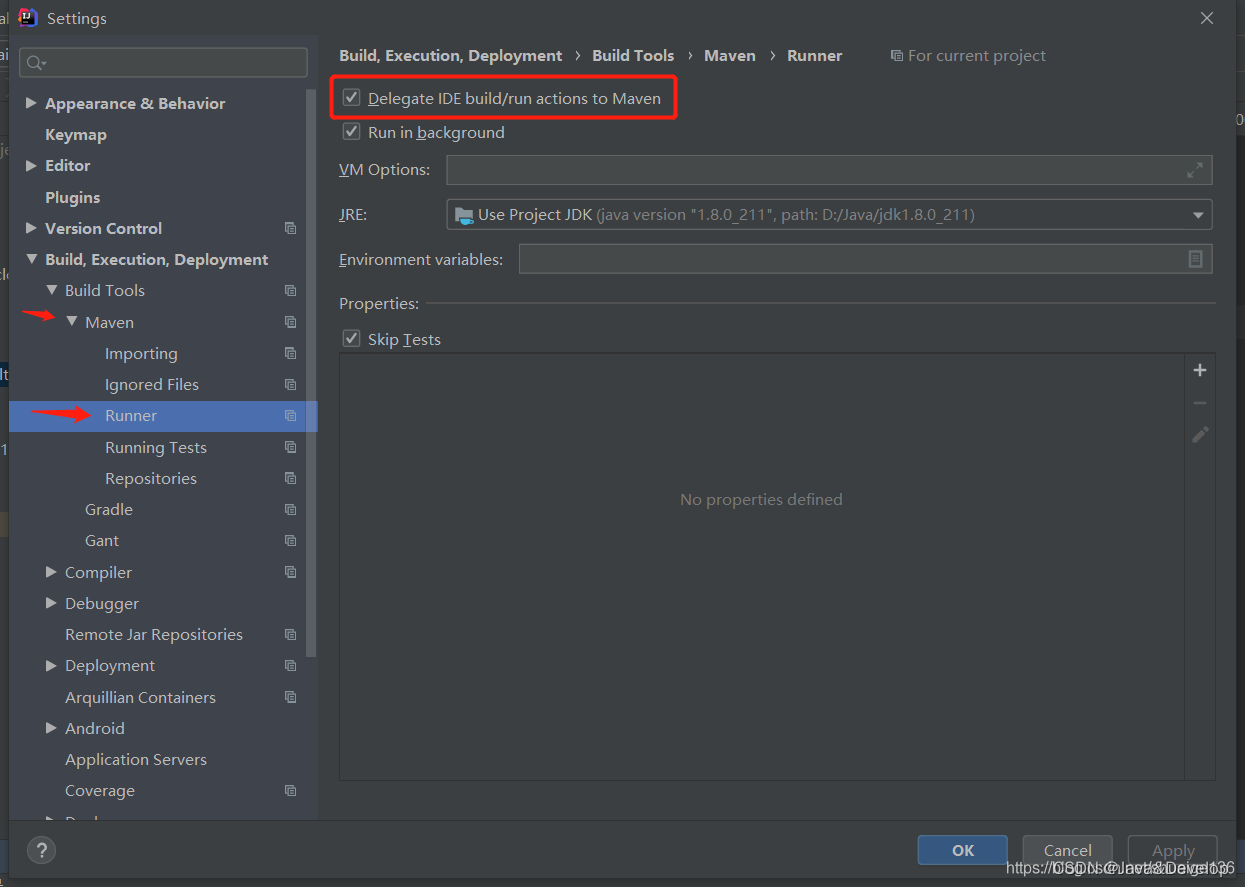Click project-level icon beside Running Tests
Image resolution: width=1245 pixels, height=887 pixels.
[290, 447]
